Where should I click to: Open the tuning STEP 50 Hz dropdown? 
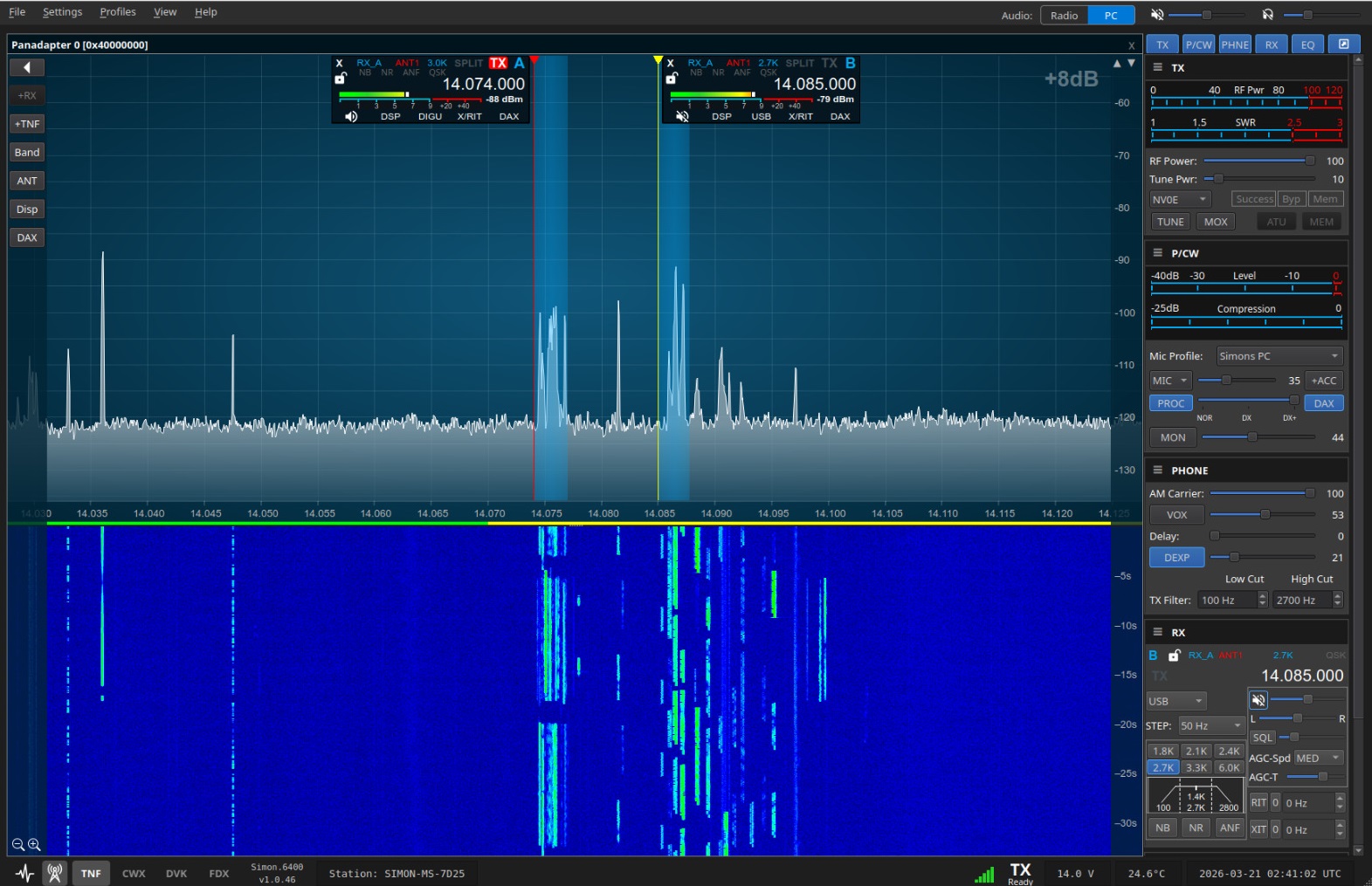(x=1210, y=726)
